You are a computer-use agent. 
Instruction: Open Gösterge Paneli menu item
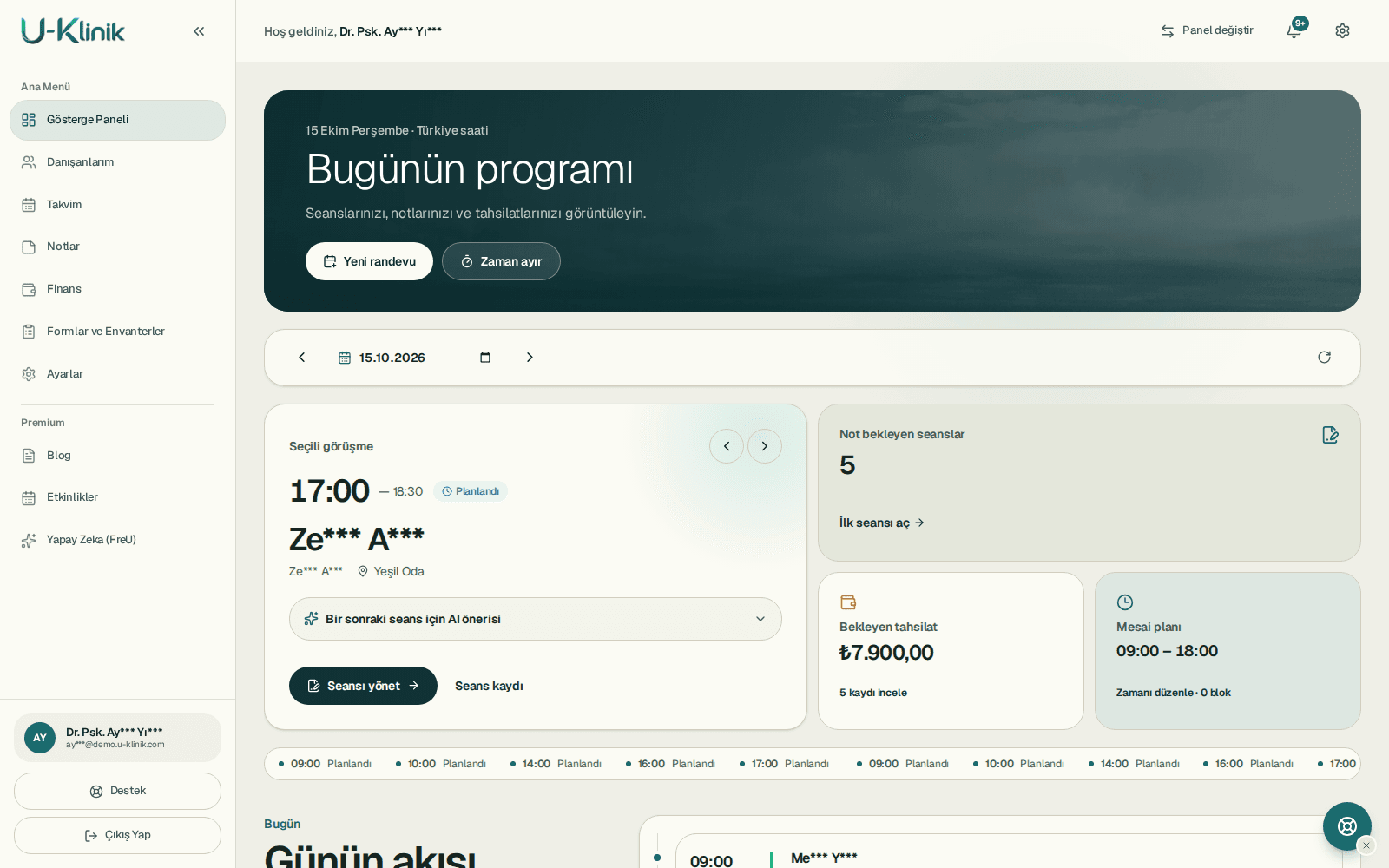tap(117, 120)
